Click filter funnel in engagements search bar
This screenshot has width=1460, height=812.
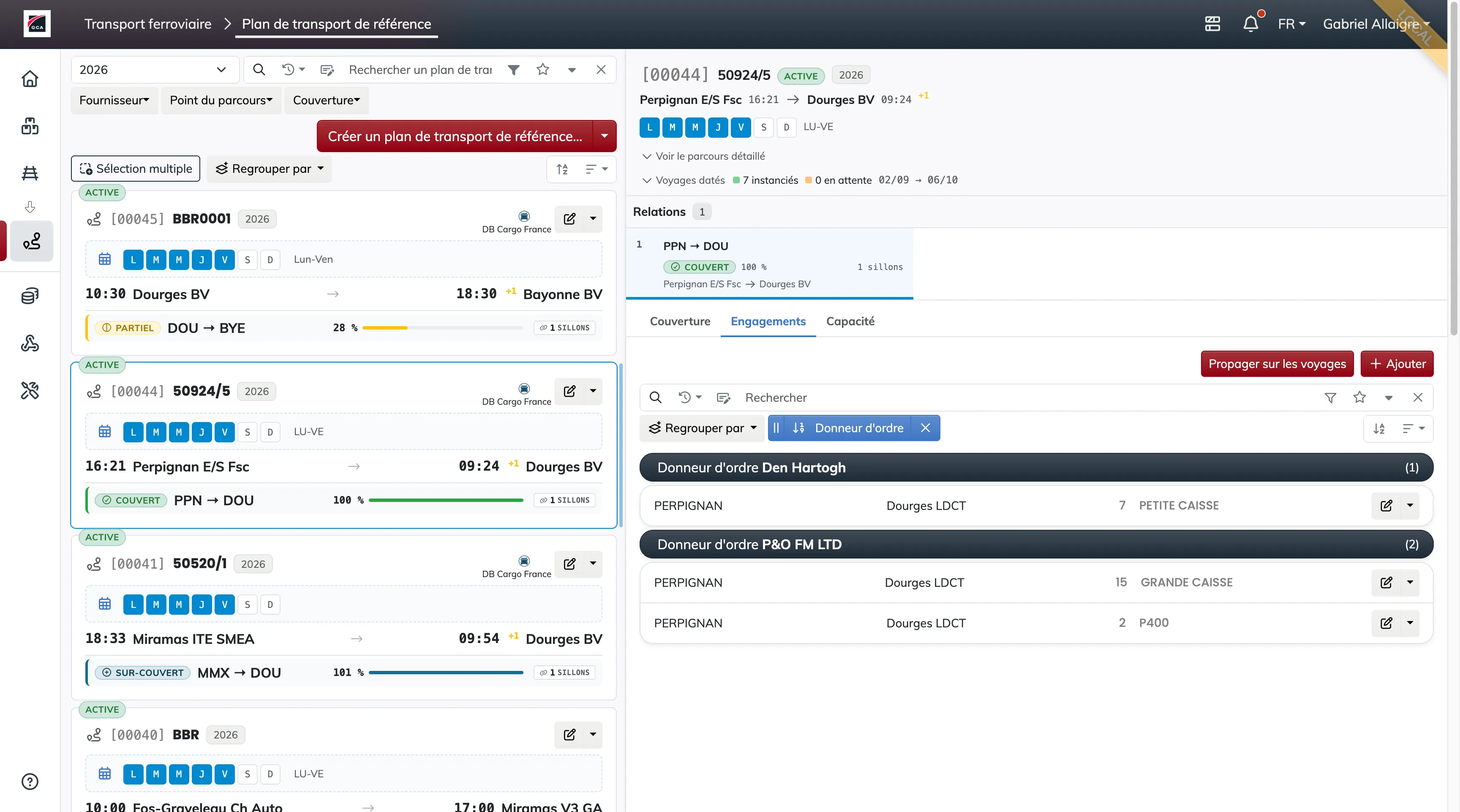pyautogui.click(x=1330, y=398)
